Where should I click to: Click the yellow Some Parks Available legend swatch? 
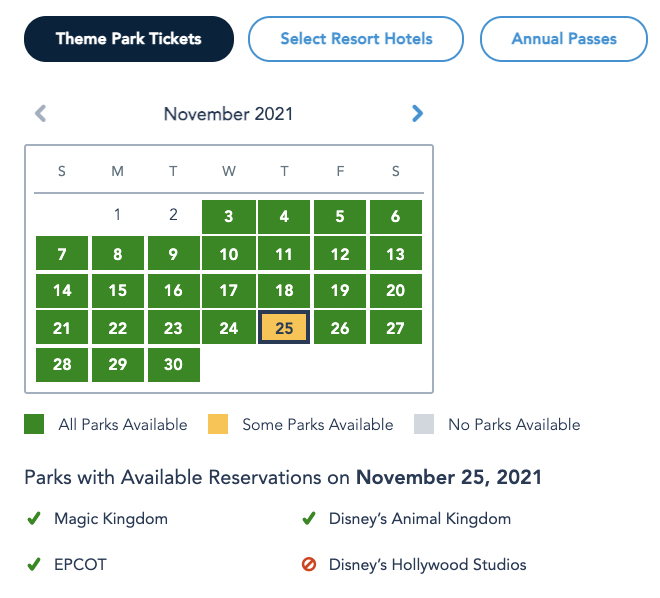point(218,424)
